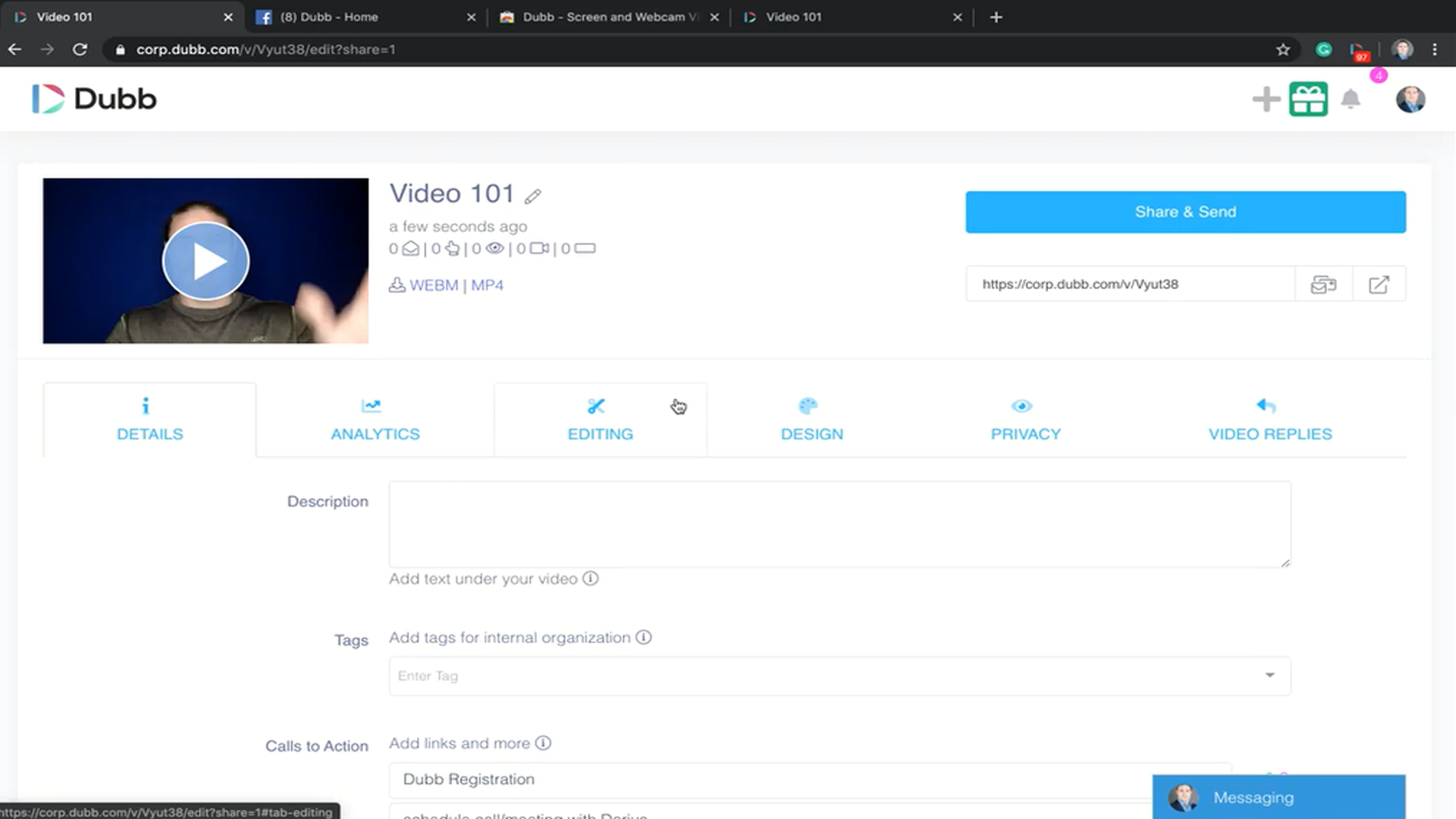Switch to the Editing tab
The image size is (1456, 819).
[600, 420]
